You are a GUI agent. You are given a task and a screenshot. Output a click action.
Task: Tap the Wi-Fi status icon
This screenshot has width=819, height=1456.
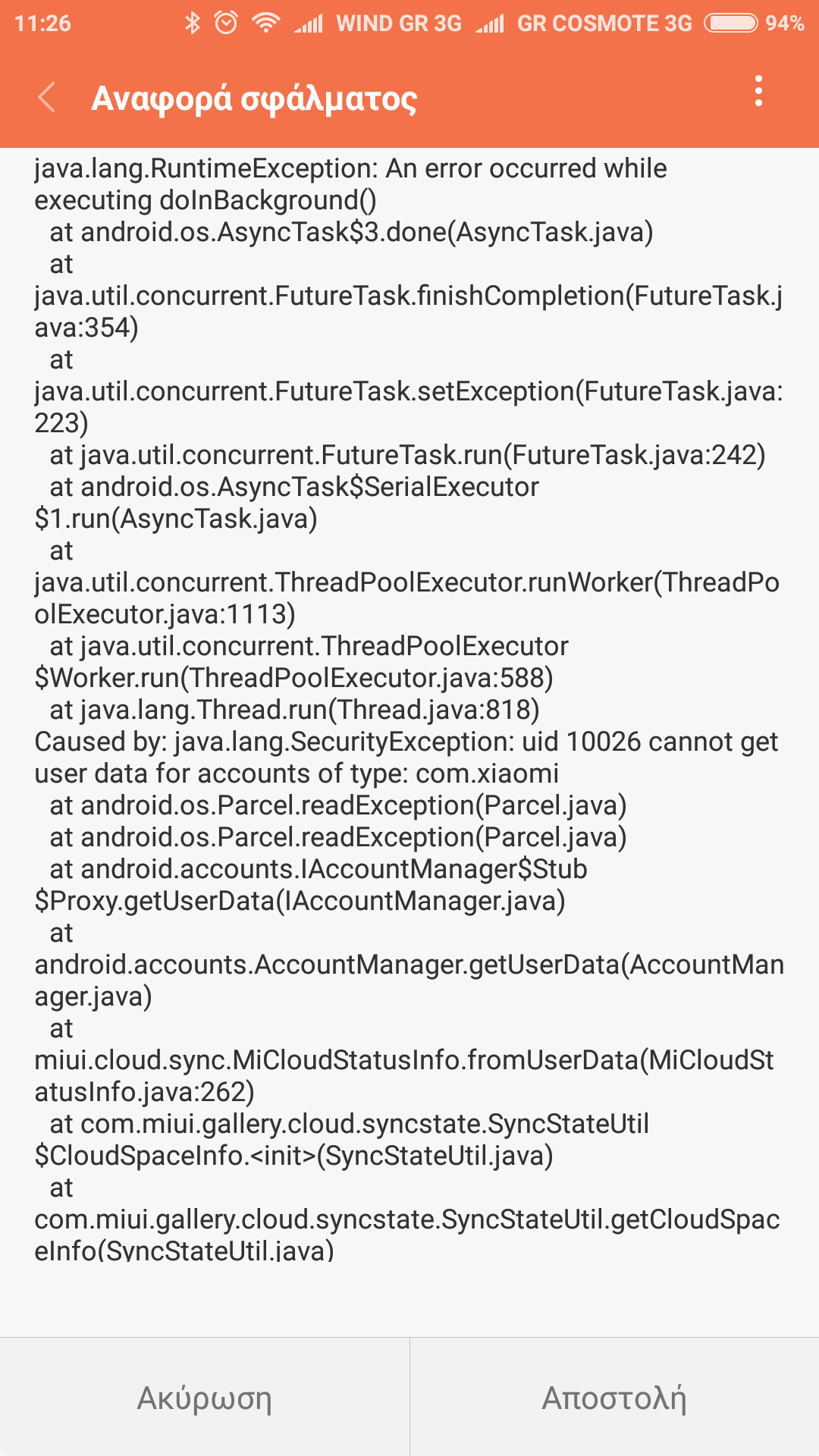(x=265, y=23)
